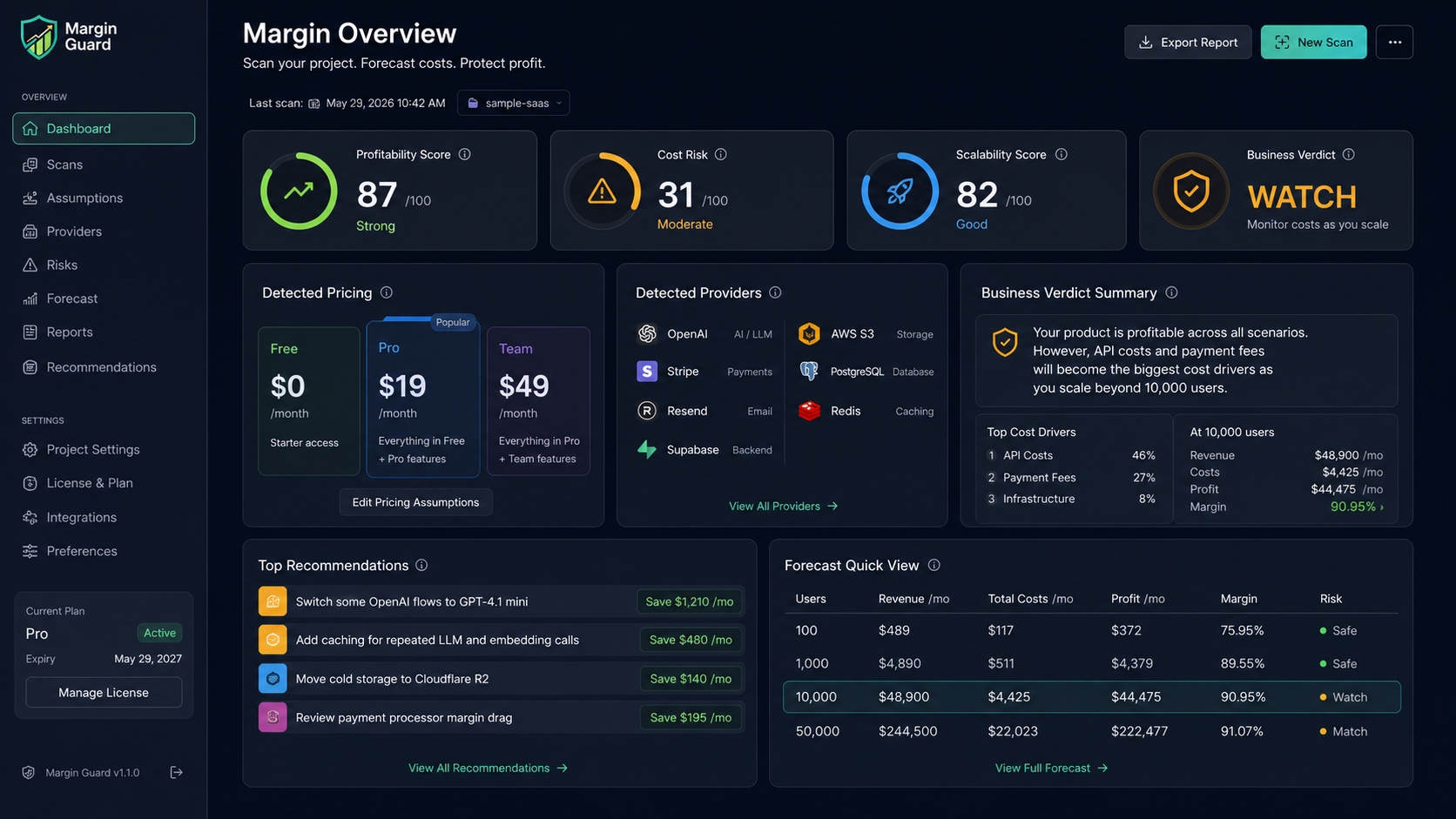
Task: Open the sample-saas project dropdown
Action: pyautogui.click(x=514, y=103)
